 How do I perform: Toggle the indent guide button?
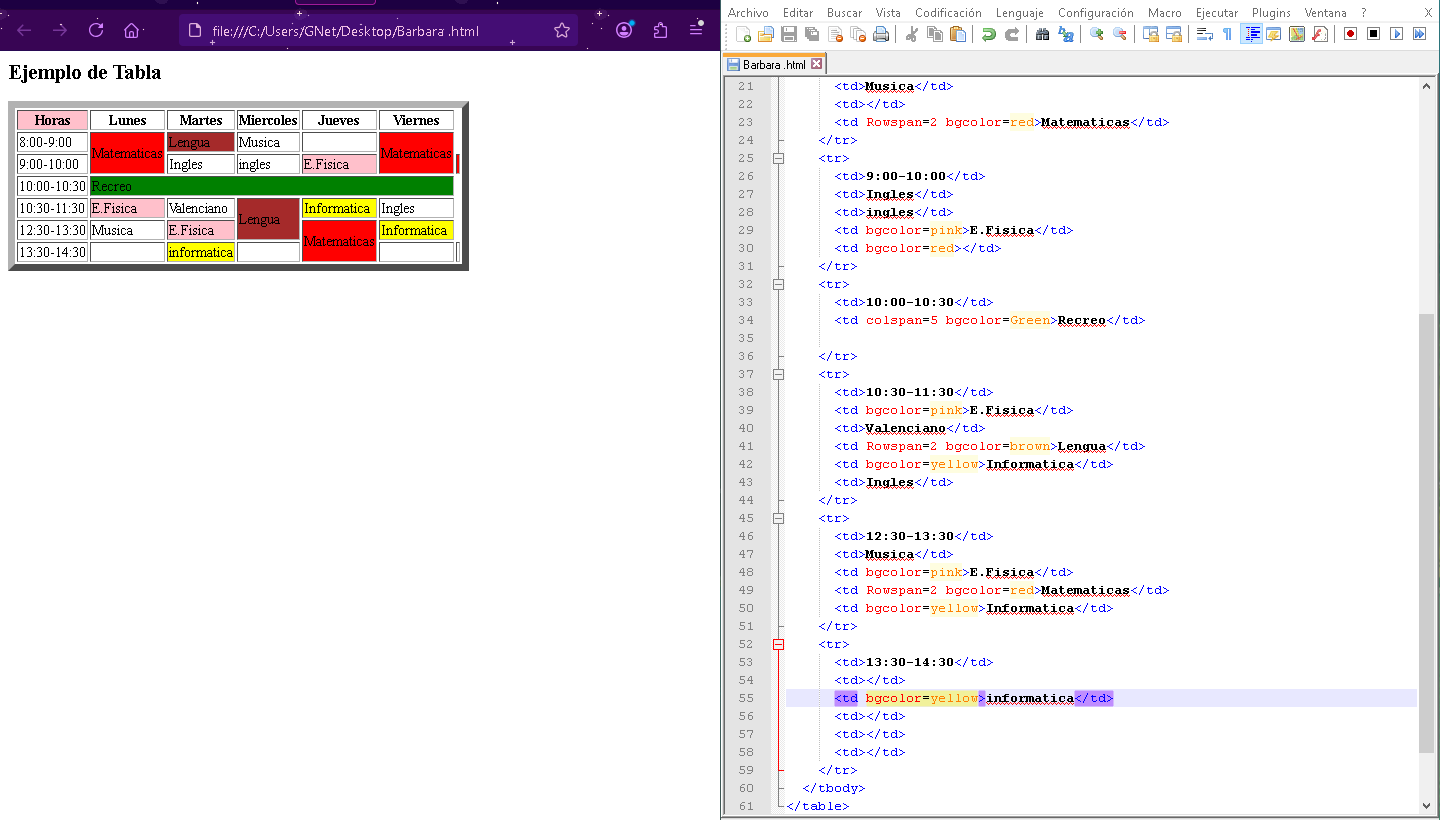click(1251, 35)
